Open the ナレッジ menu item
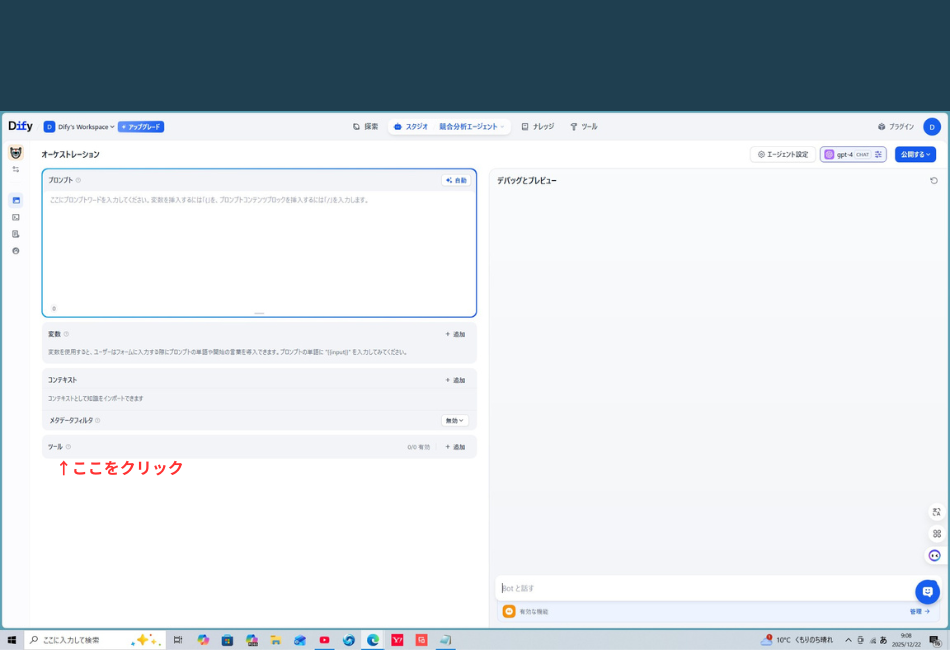This screenshot has height=650, width=950. point(540,126)
